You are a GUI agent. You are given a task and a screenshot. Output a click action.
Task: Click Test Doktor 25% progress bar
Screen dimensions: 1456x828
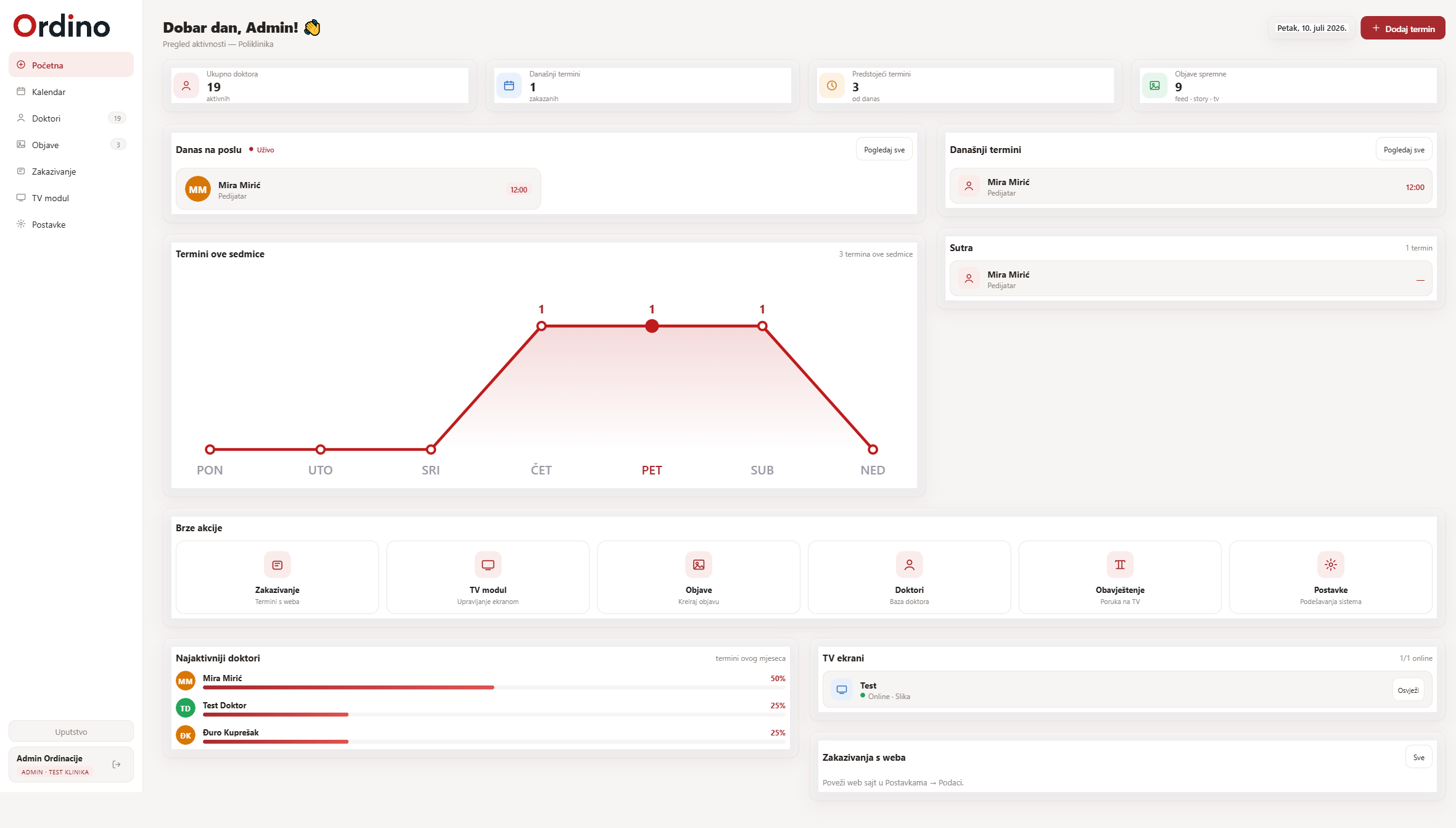coord(494,714)
